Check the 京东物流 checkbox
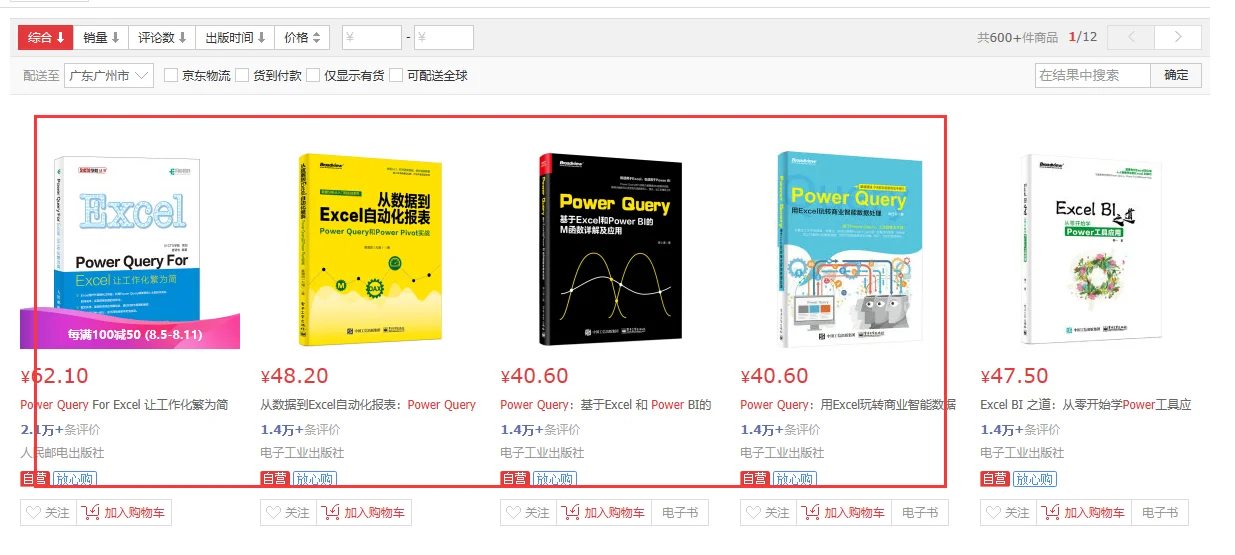The image size is (1235, 555). (171, 75)
